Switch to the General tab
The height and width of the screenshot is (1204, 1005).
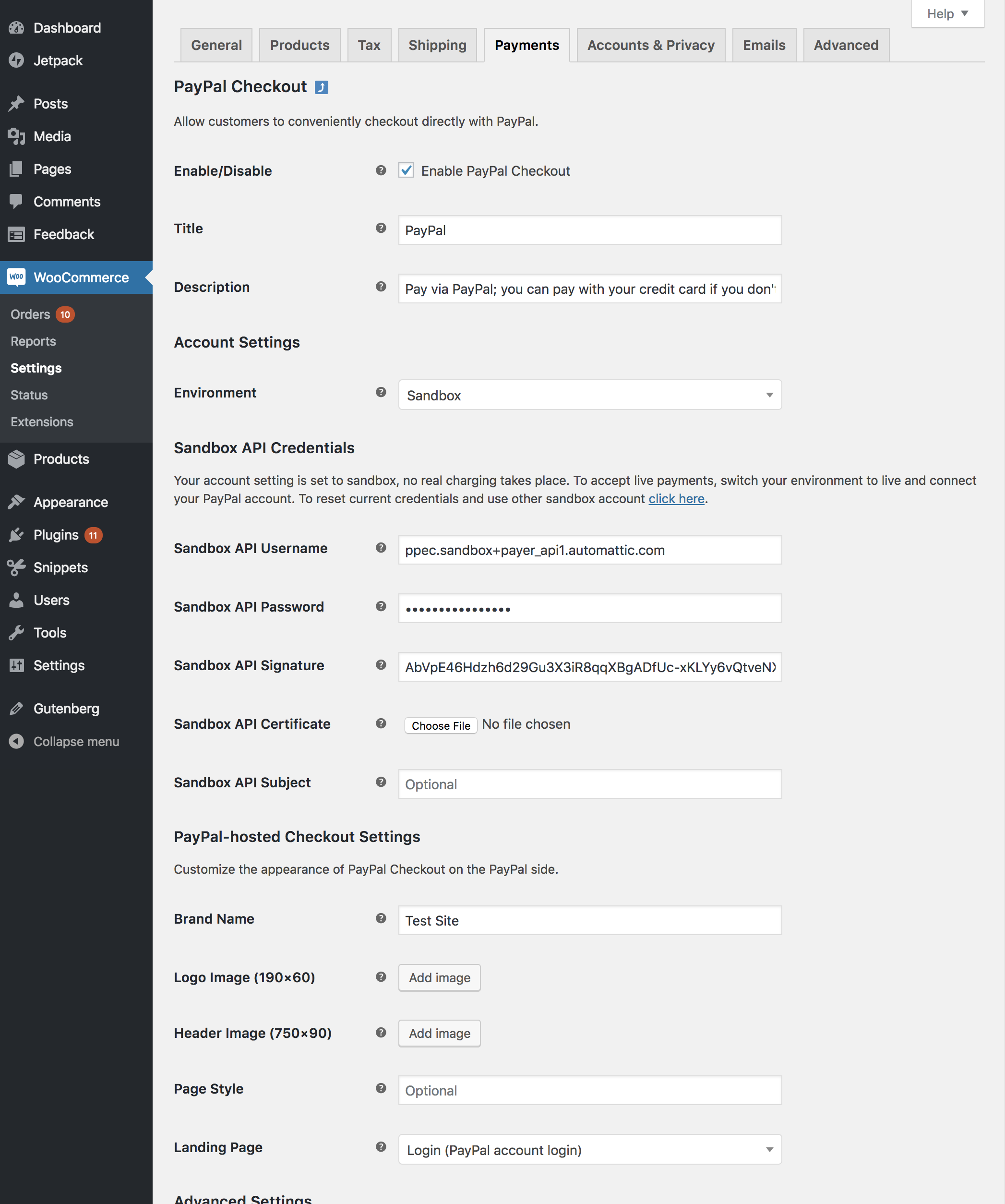(216, 45)
